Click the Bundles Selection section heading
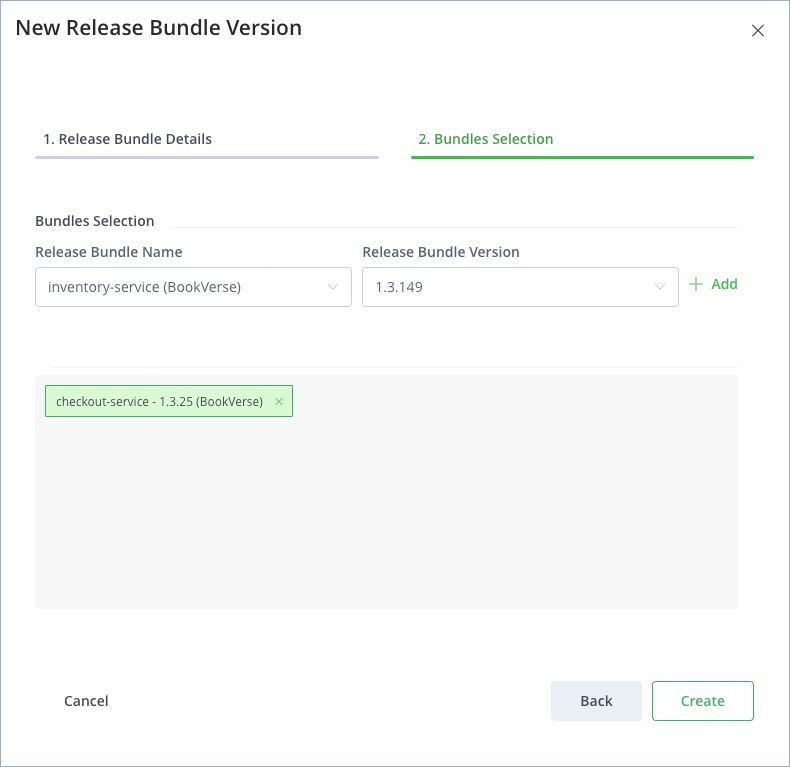The height and width of the screenshot is (767, 790). point(95,221)
